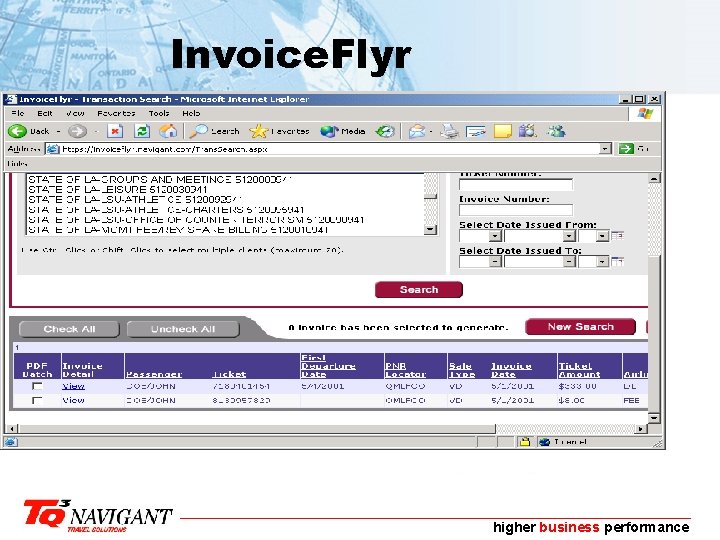Open the View menu
This screenshot has width=720, height=540.
[75, 113]
